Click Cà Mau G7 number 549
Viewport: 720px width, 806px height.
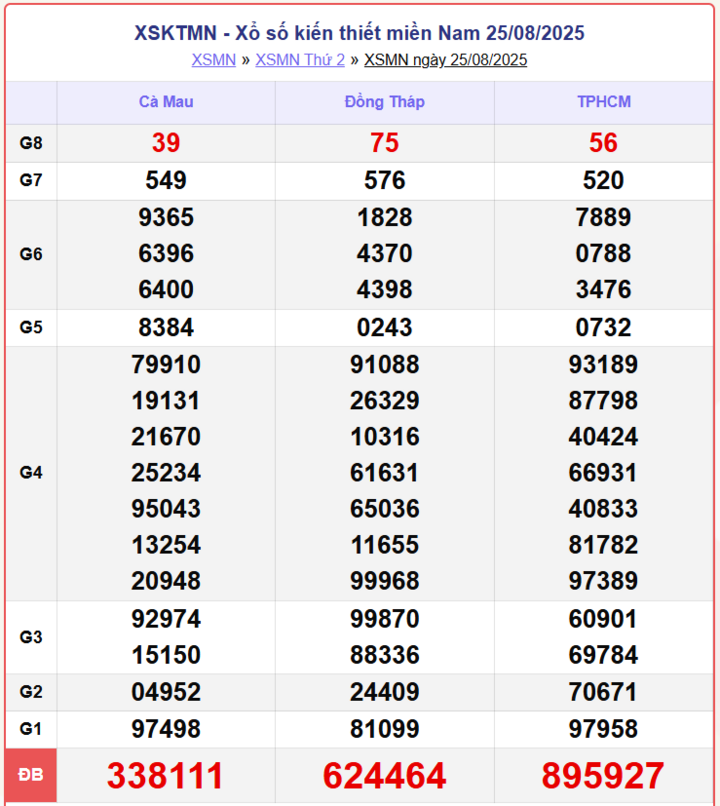166,180
